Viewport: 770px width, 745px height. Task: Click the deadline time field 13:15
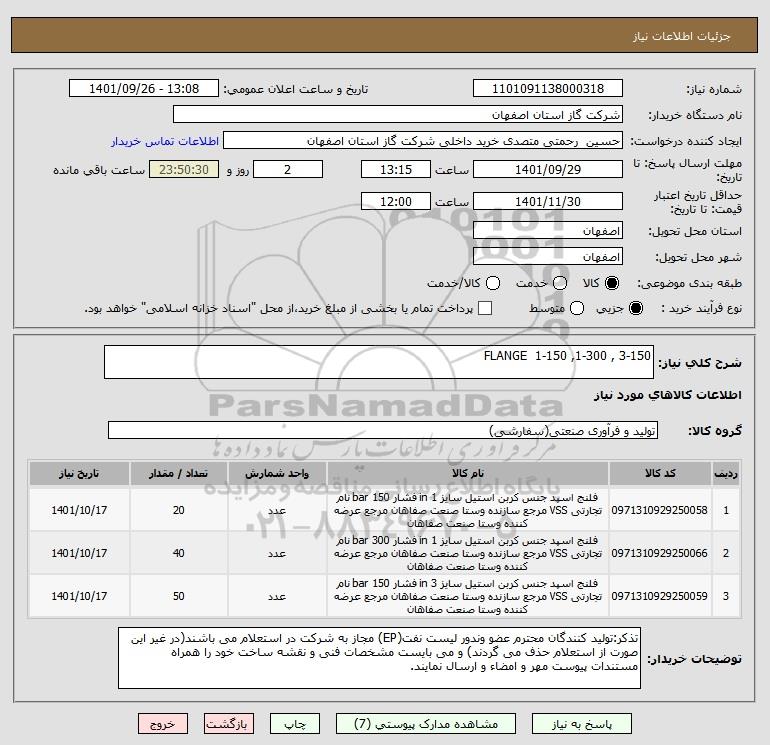tap(396, 169)
